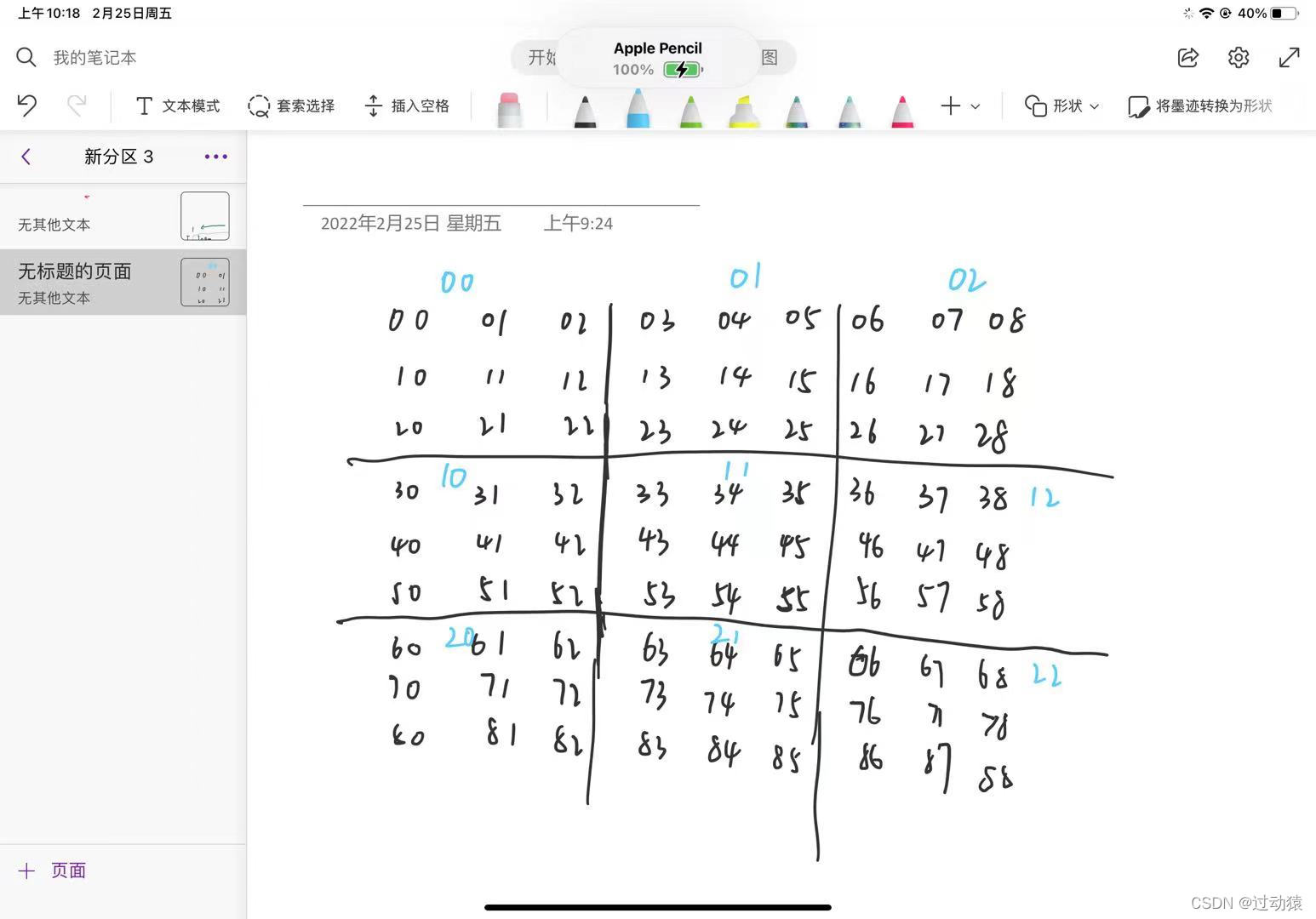The height and width of the screenshot is (919, 1316).
Task: Open the settings gear
Action: click(x=1239, y=57)
